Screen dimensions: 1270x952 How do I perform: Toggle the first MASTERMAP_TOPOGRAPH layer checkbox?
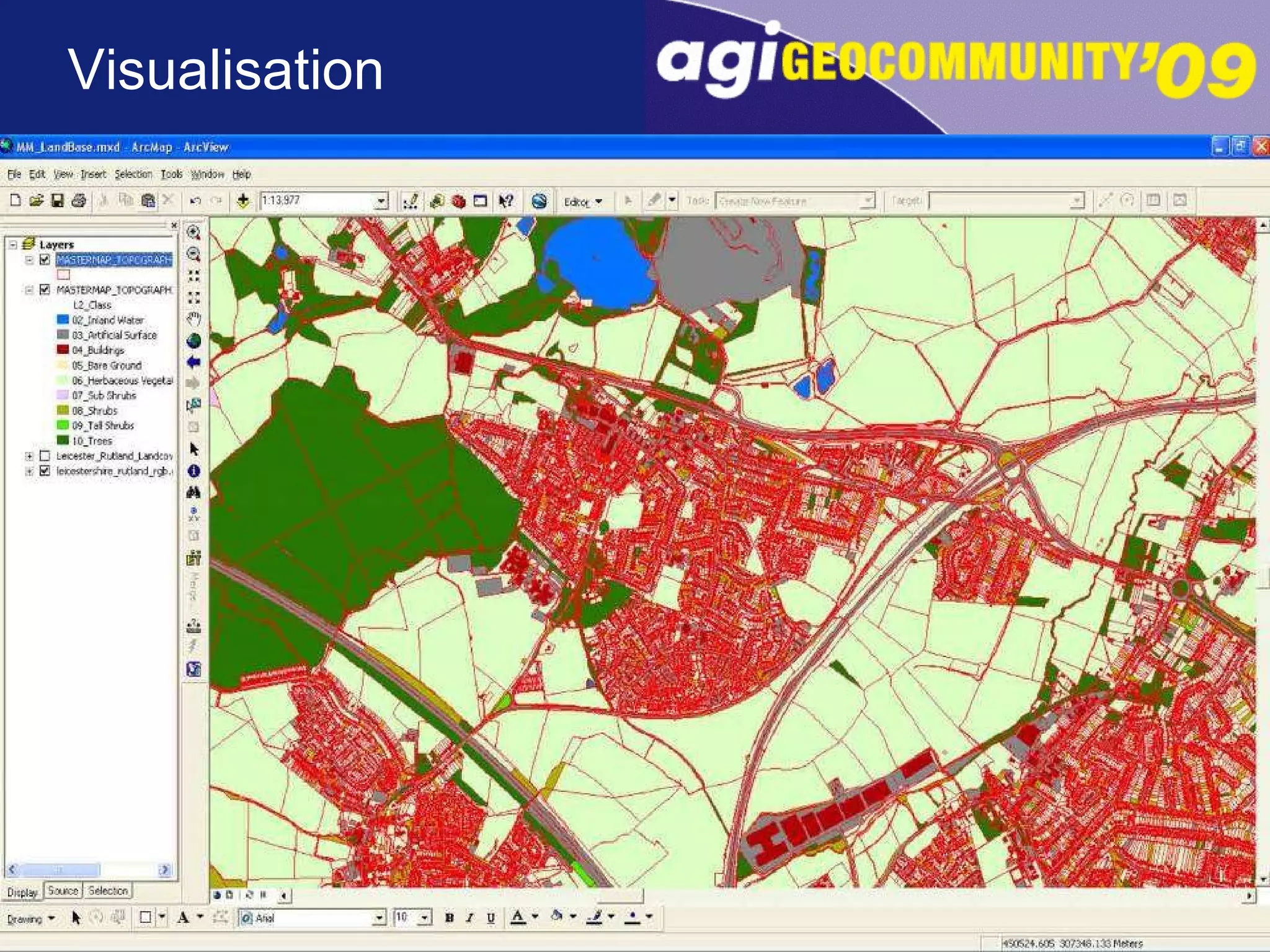(x=45, y=260)
